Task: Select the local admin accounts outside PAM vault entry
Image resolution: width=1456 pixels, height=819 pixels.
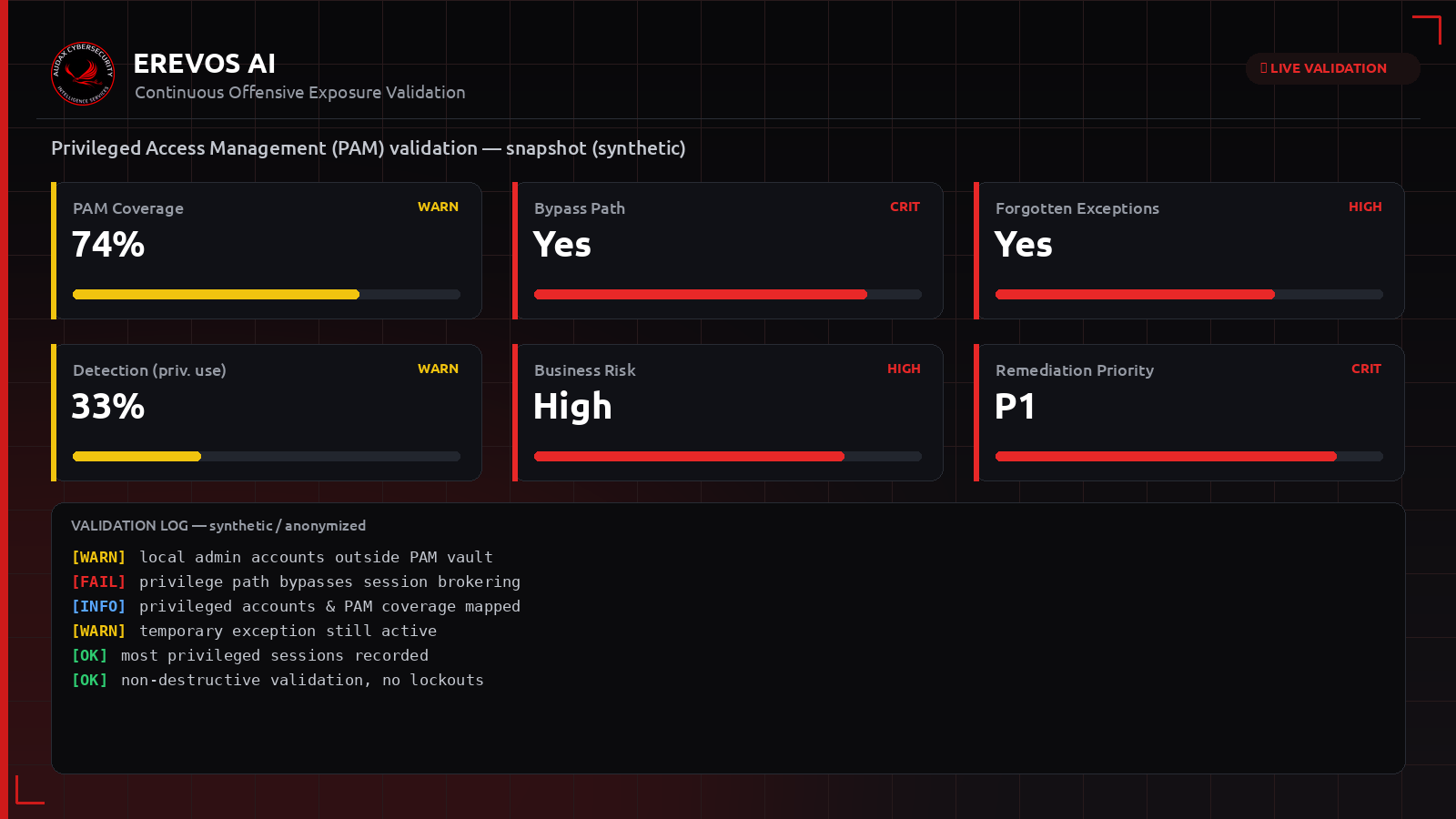Action: [316, 557]
